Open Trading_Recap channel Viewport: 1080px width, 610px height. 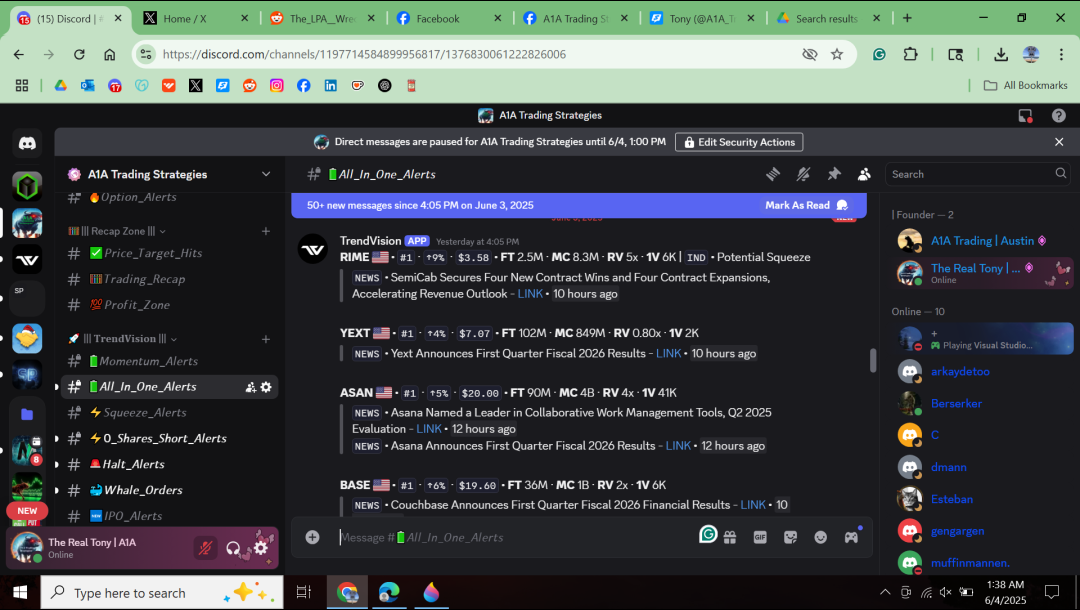169,279
